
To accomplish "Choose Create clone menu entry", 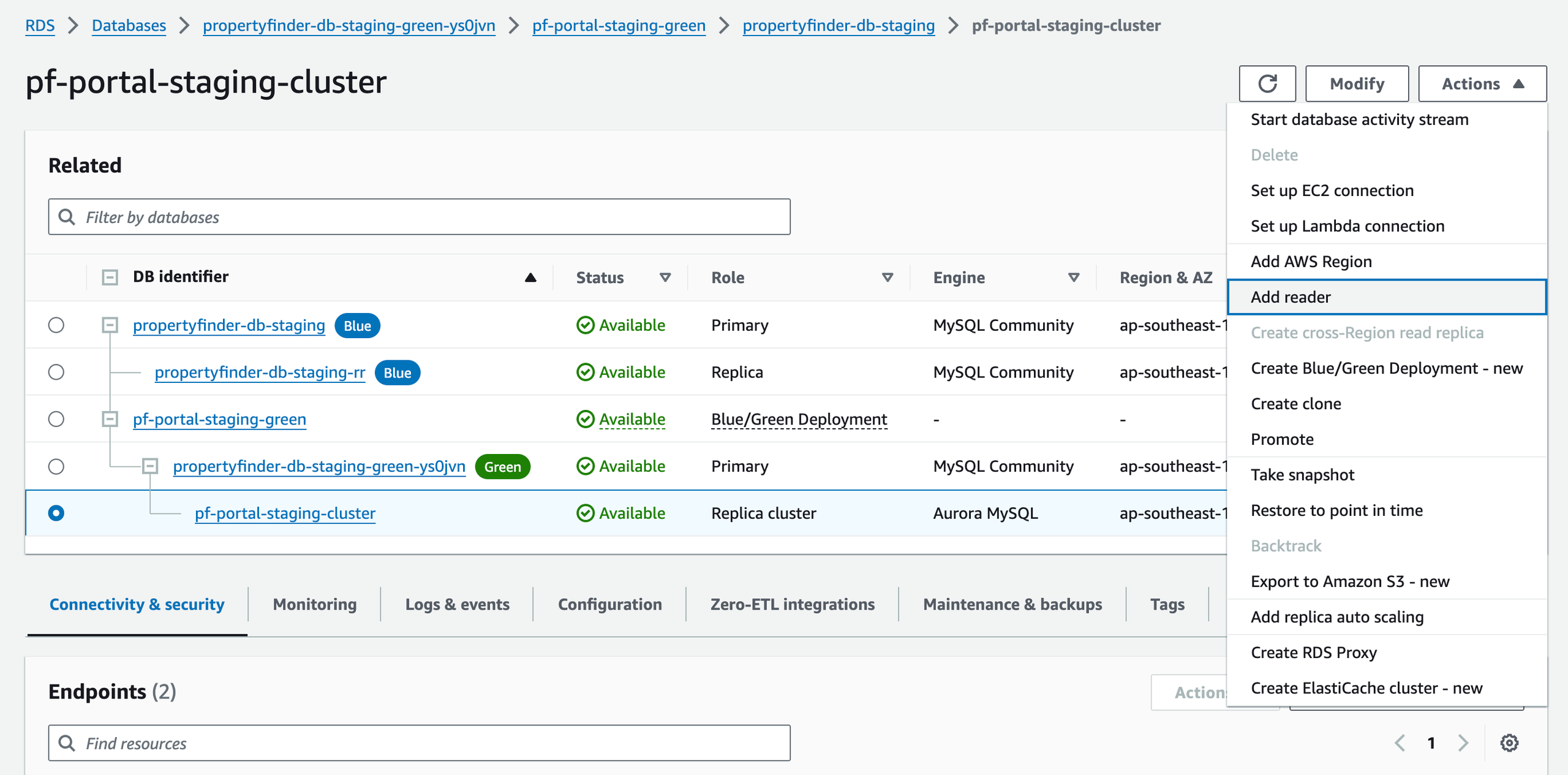I will coord(1387,404).
